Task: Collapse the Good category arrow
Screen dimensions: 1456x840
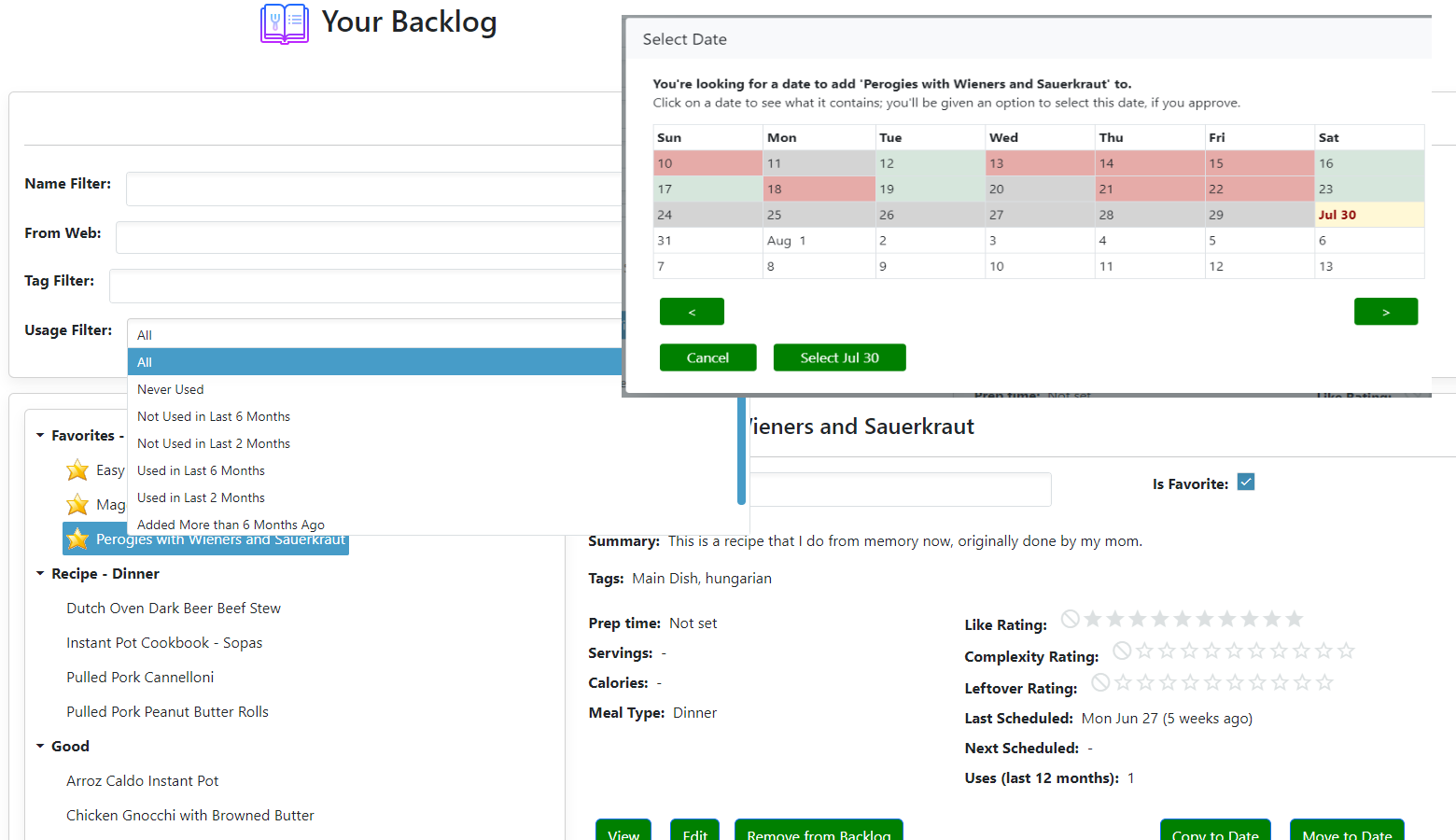Action: pos(40,747)
